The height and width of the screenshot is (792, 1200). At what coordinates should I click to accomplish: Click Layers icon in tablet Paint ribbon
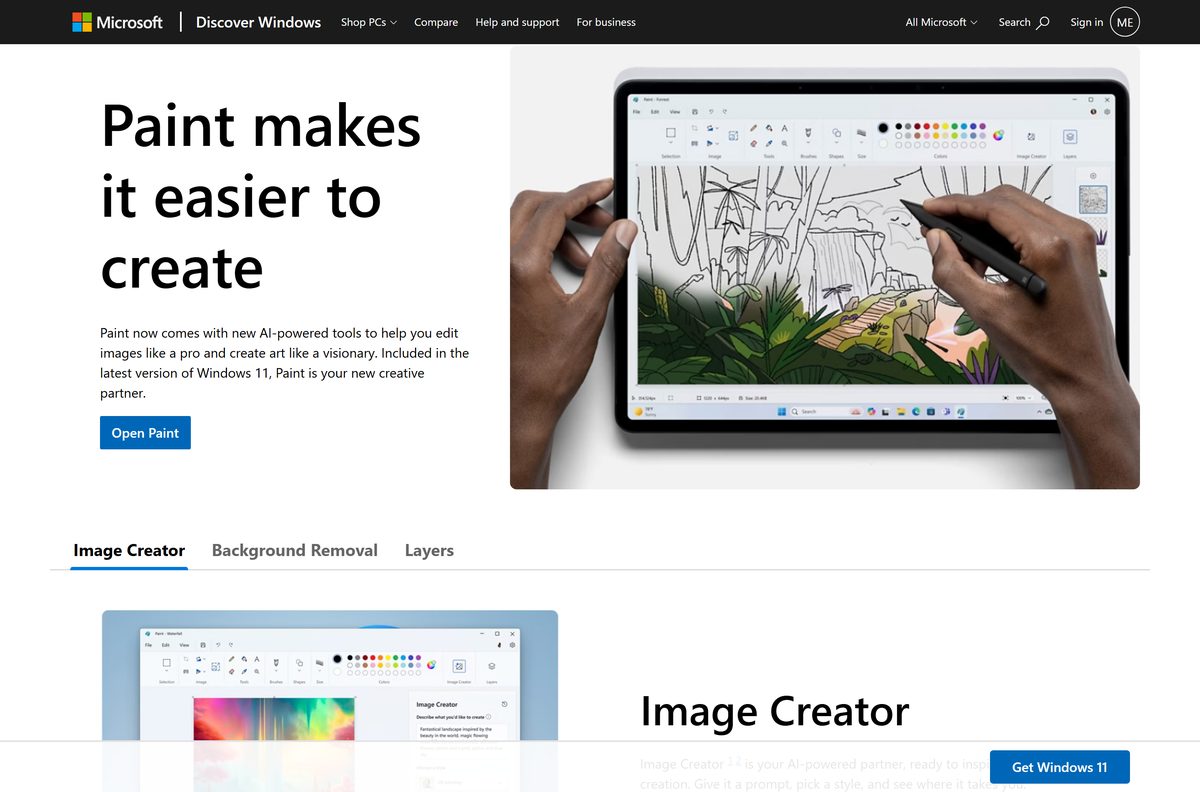(1070, 136)
